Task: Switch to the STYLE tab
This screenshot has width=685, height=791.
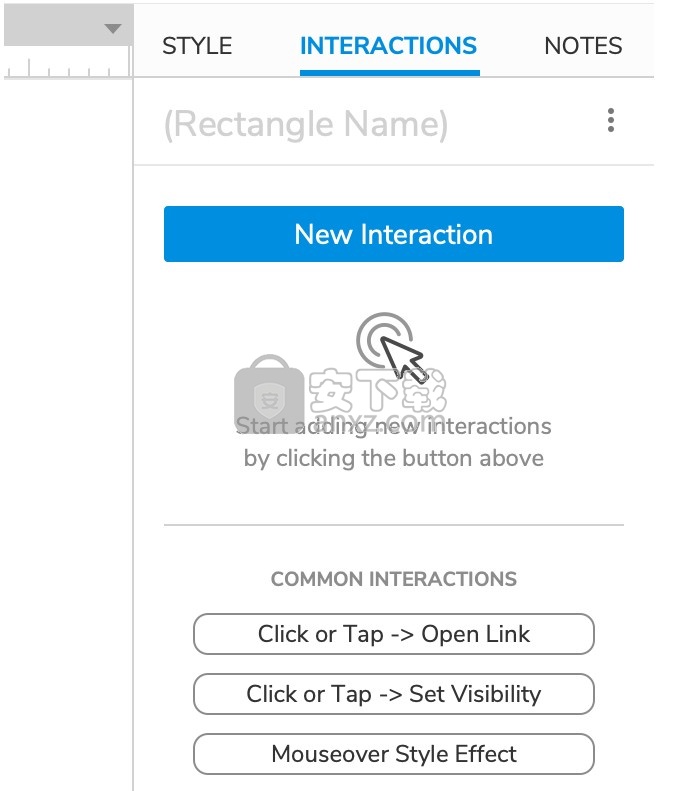Action: tap(197, 46)
